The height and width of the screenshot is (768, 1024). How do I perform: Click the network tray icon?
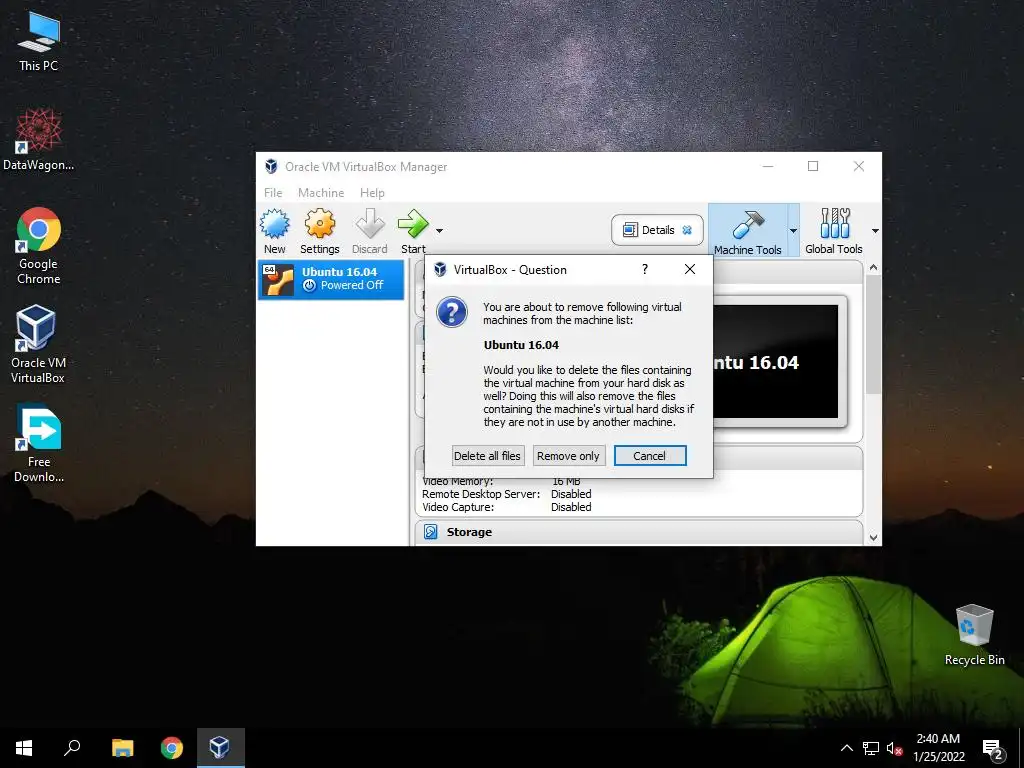click(871, 748)
